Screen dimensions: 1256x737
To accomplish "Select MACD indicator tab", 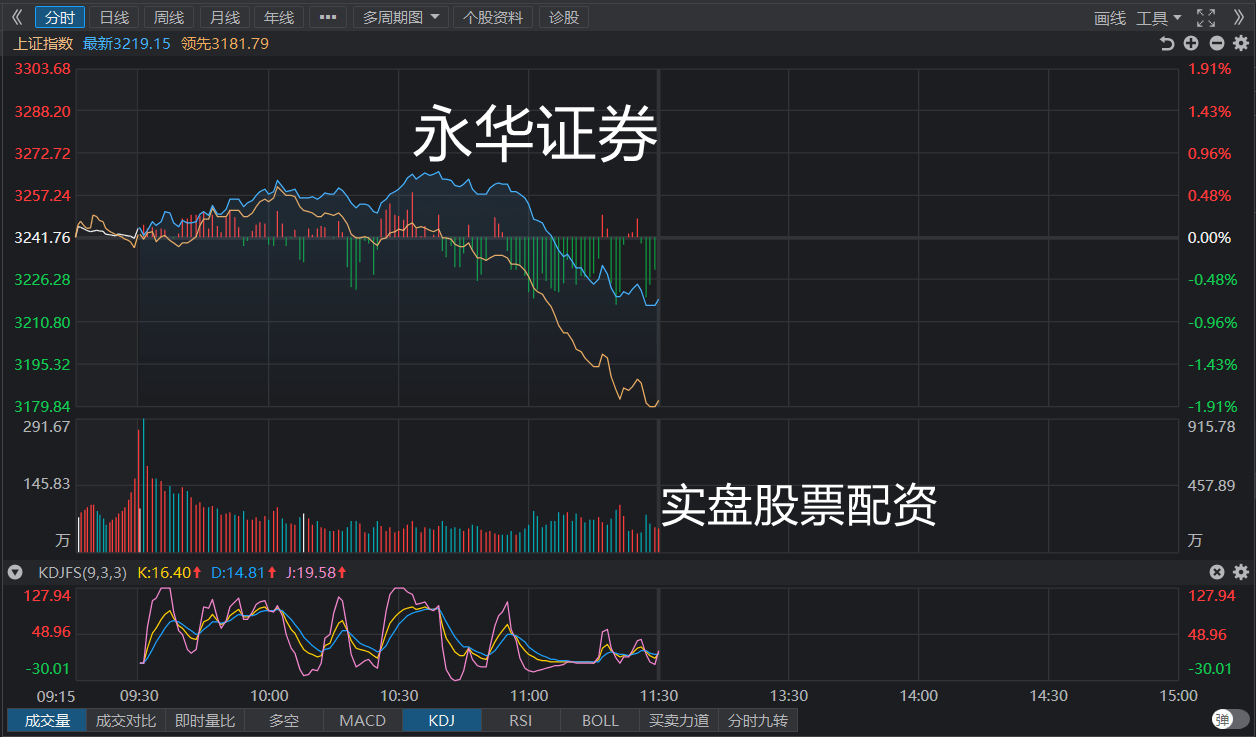I will point(363,720).
